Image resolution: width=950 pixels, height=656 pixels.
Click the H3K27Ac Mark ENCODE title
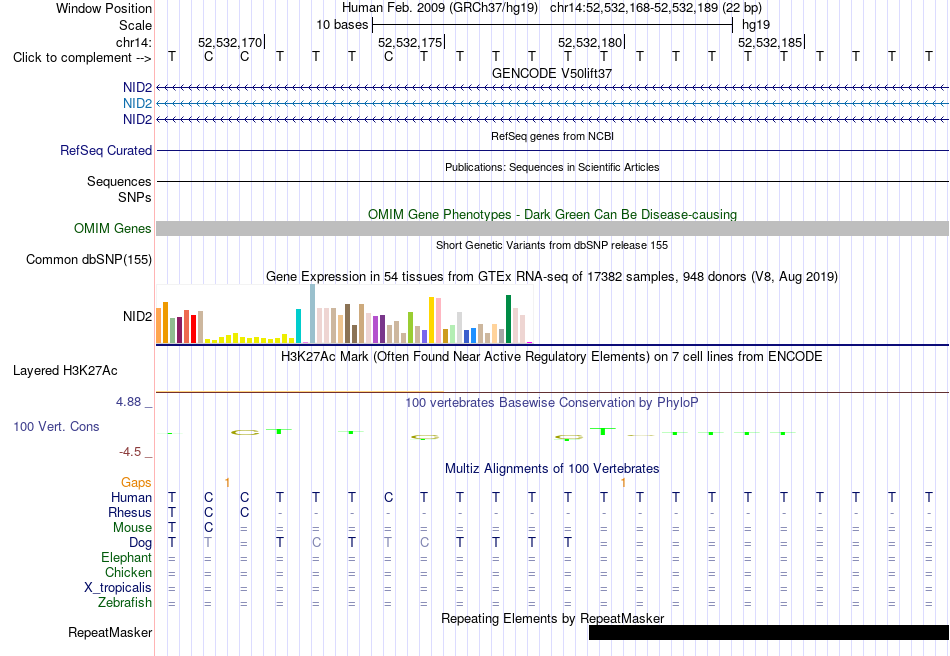[x=552, y=356]
